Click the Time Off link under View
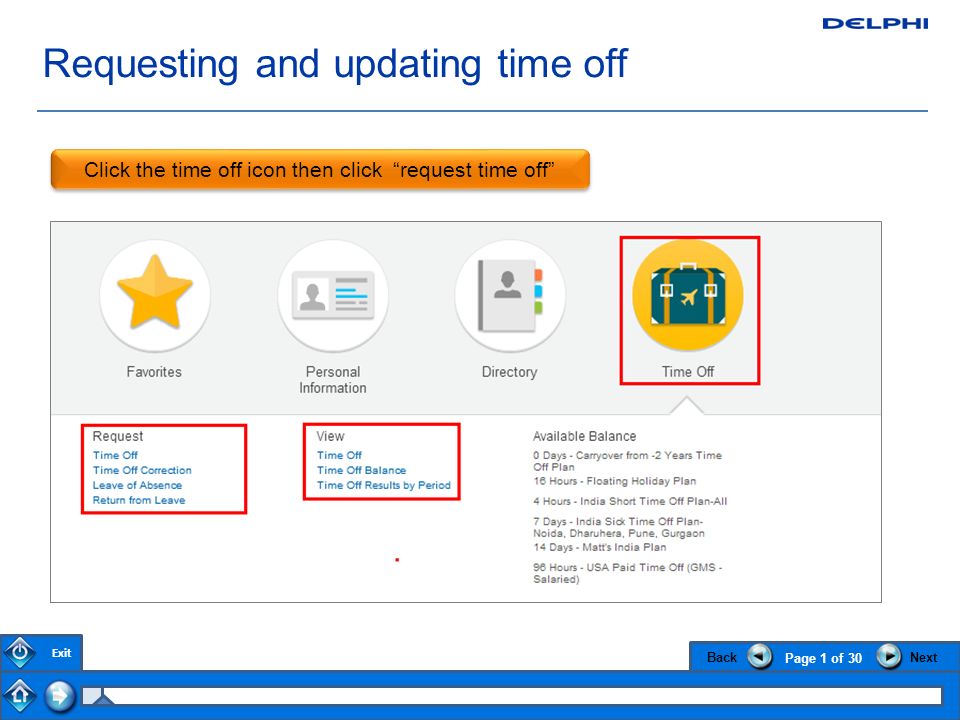 coord(339,455)
